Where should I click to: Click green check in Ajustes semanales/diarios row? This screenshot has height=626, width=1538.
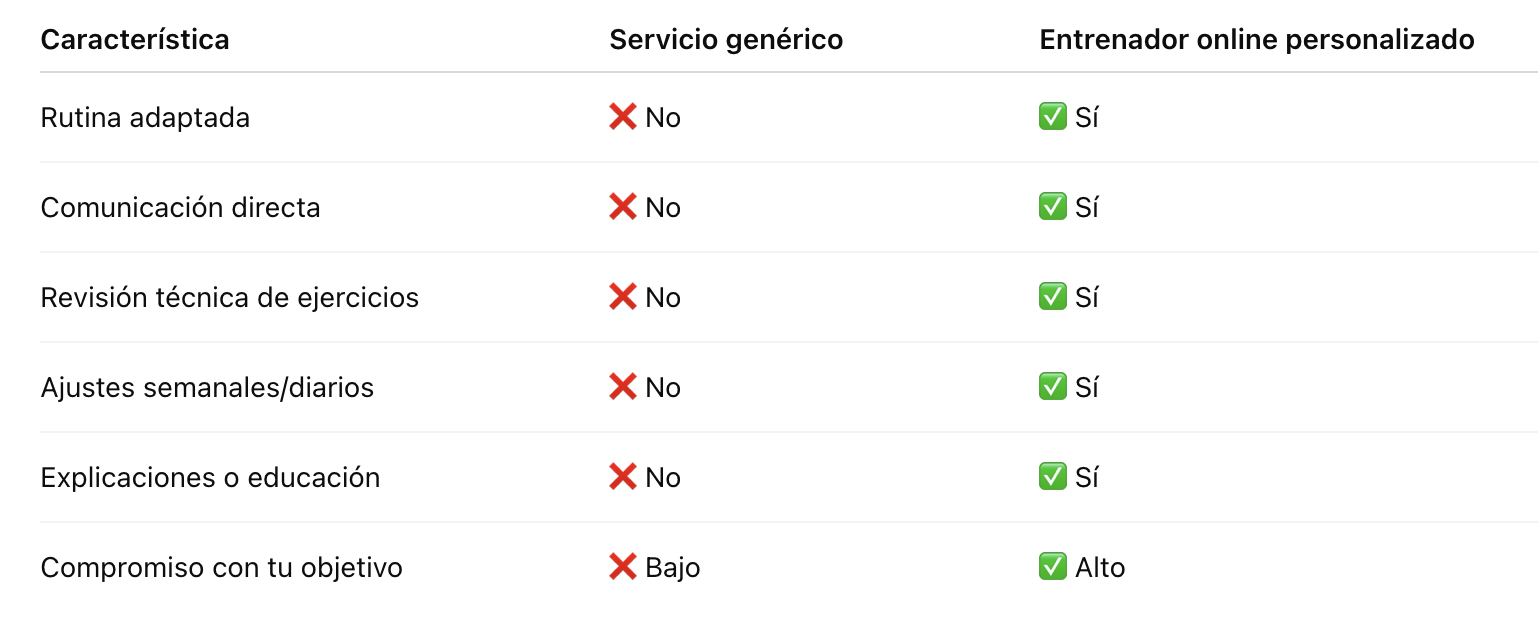(x=1053, y=388)
